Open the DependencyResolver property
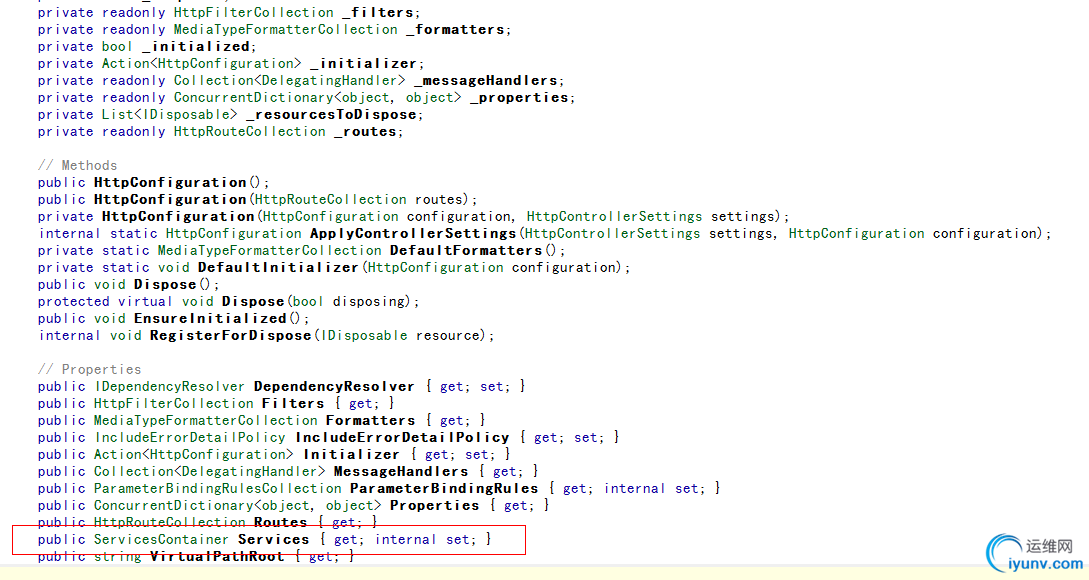1089x580 pixels. coord(333,386)
